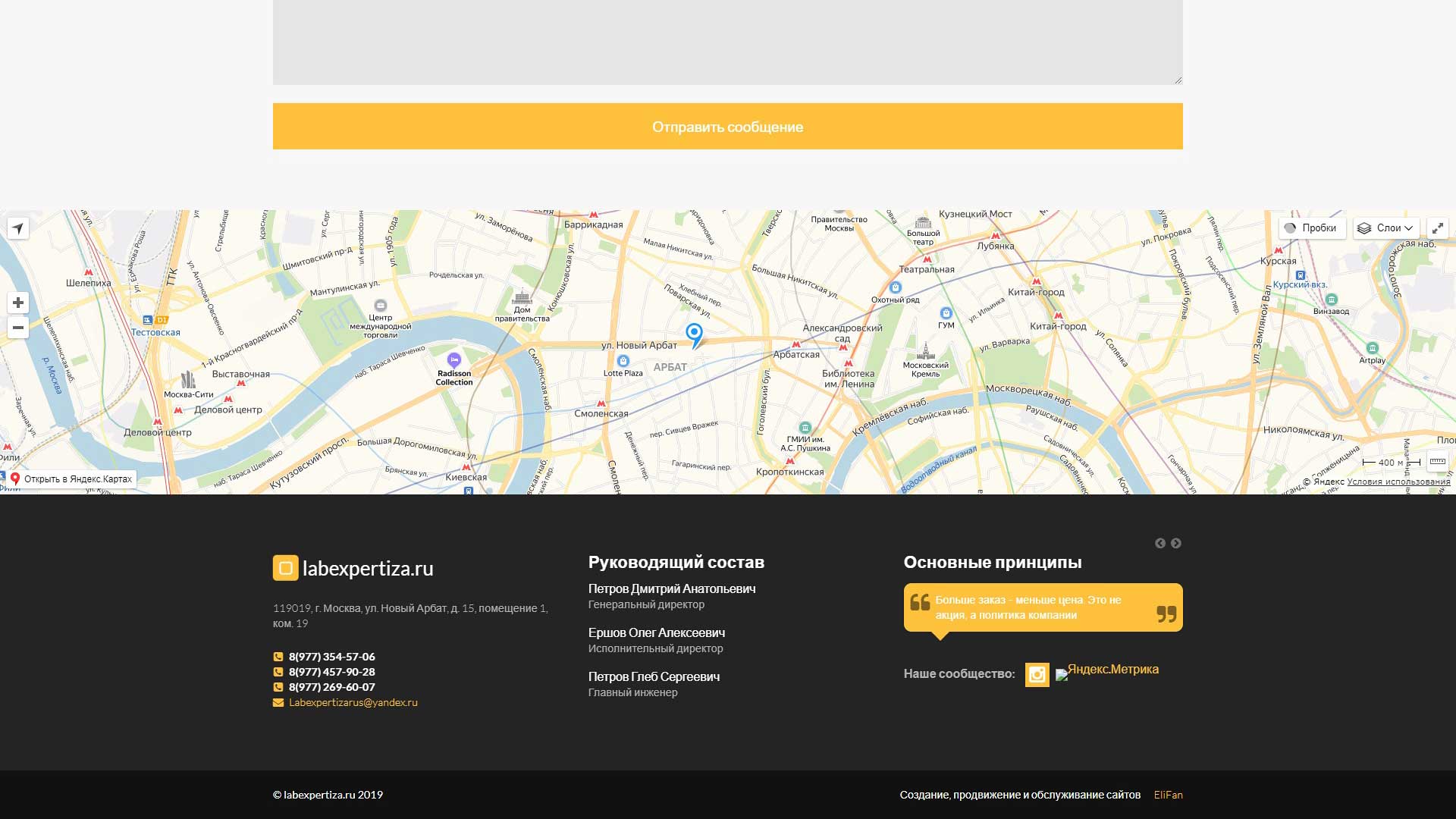This screenshot has height=819, width=1456.
Task: Click the Условия использования link
Action: coord(1398,482)
